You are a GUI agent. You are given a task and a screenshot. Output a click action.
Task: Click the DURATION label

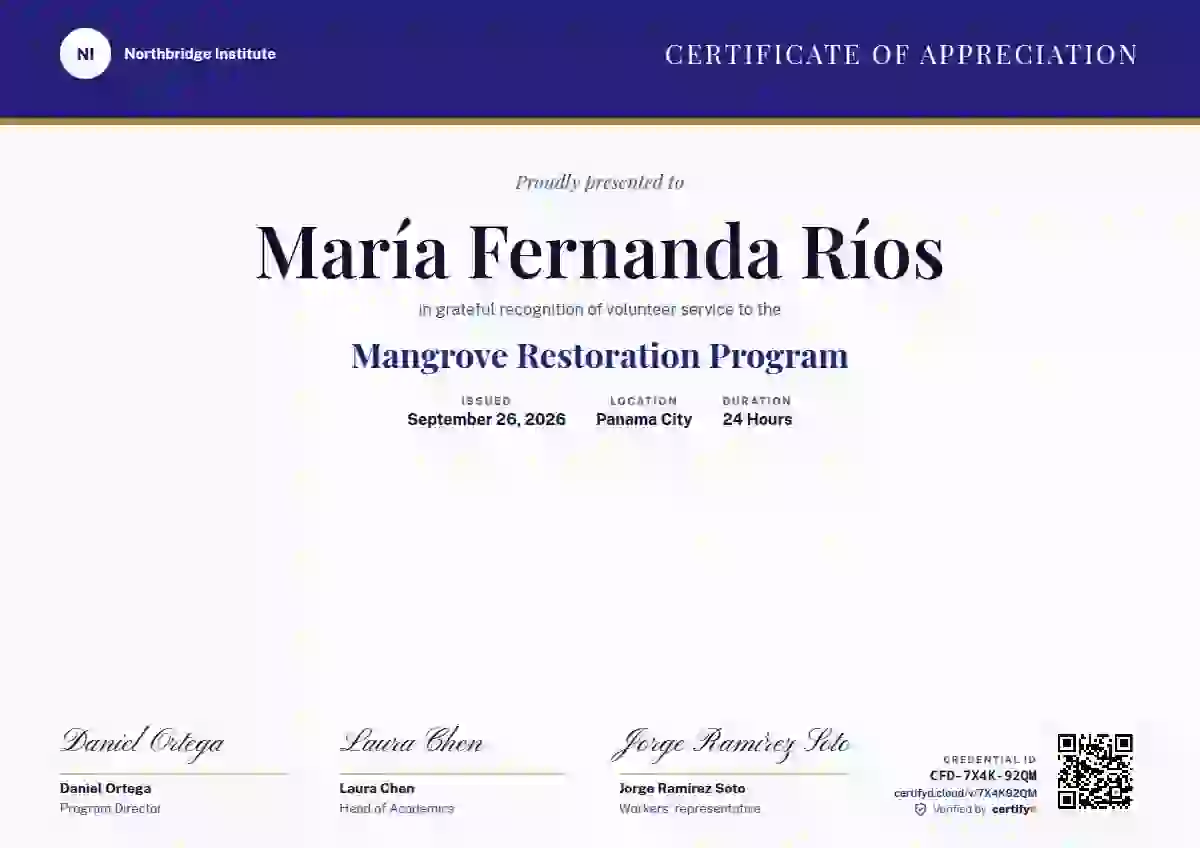[x=757, y=401]
